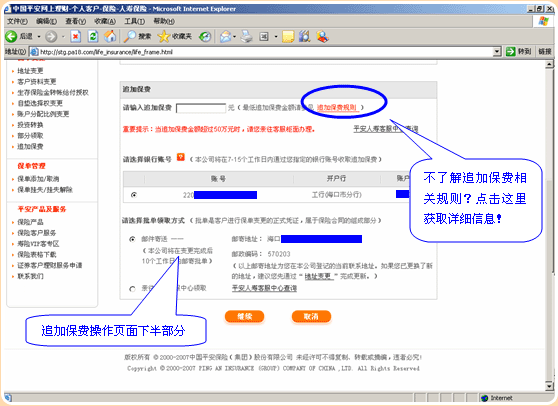The width and height of the screenshot is (558, 406).
Task: Click the green Back arrow icon
Action: [11, 36]
